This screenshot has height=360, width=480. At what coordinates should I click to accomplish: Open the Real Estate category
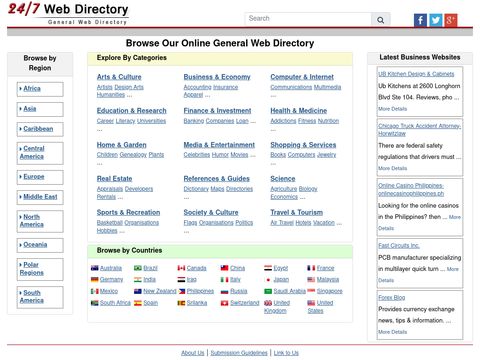pos(114,179)
